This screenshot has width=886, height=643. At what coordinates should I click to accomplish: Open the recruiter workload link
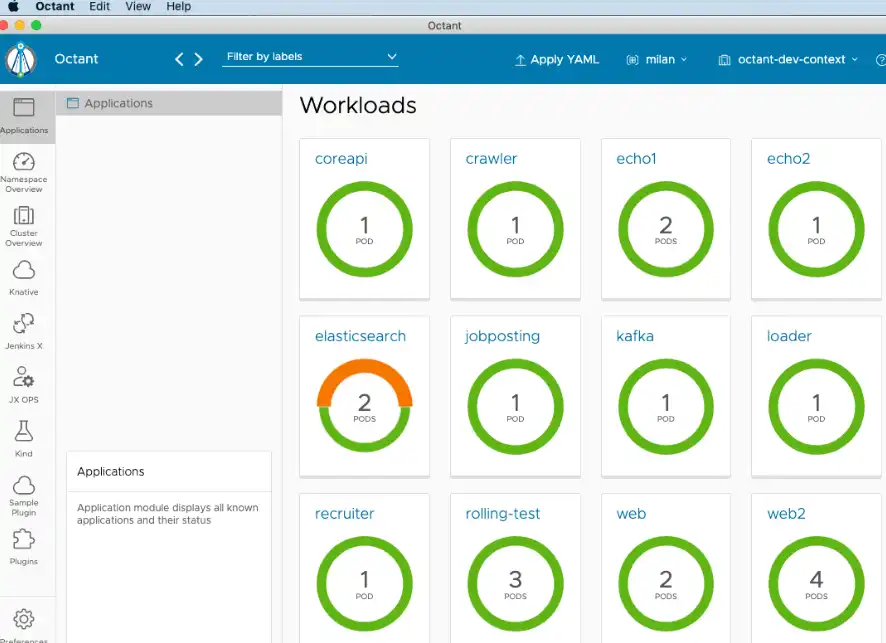point(345,514)
